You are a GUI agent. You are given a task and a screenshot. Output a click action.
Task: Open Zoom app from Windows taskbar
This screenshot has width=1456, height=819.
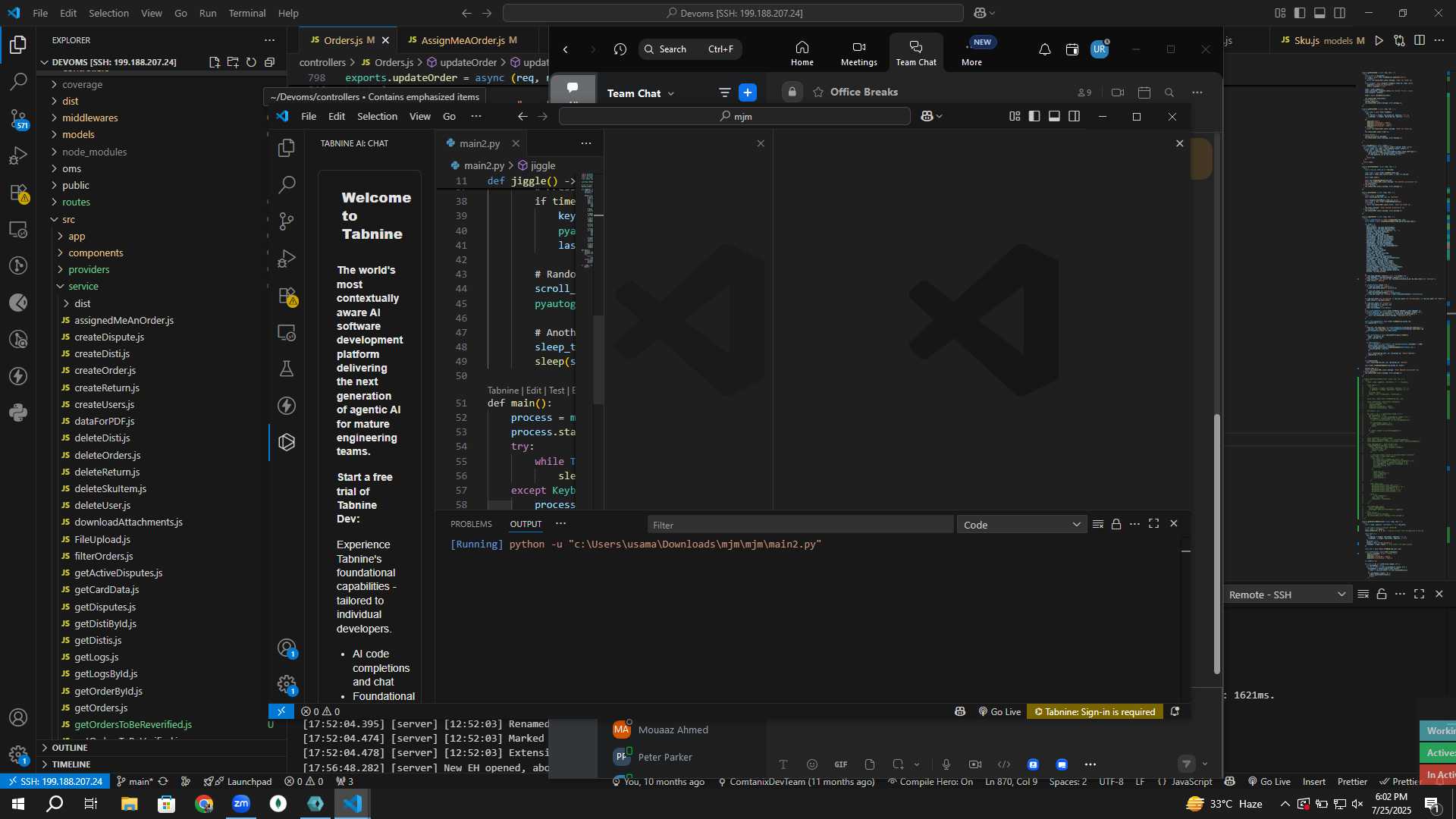pyautogui.click(x=241, y=804)
